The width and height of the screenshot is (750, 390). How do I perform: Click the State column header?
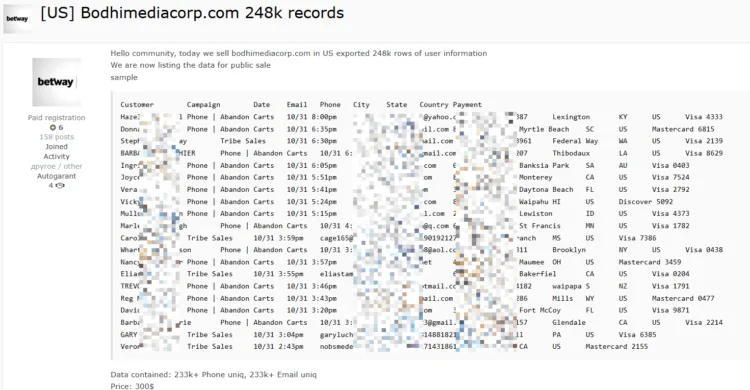click(x=397, y=105)
